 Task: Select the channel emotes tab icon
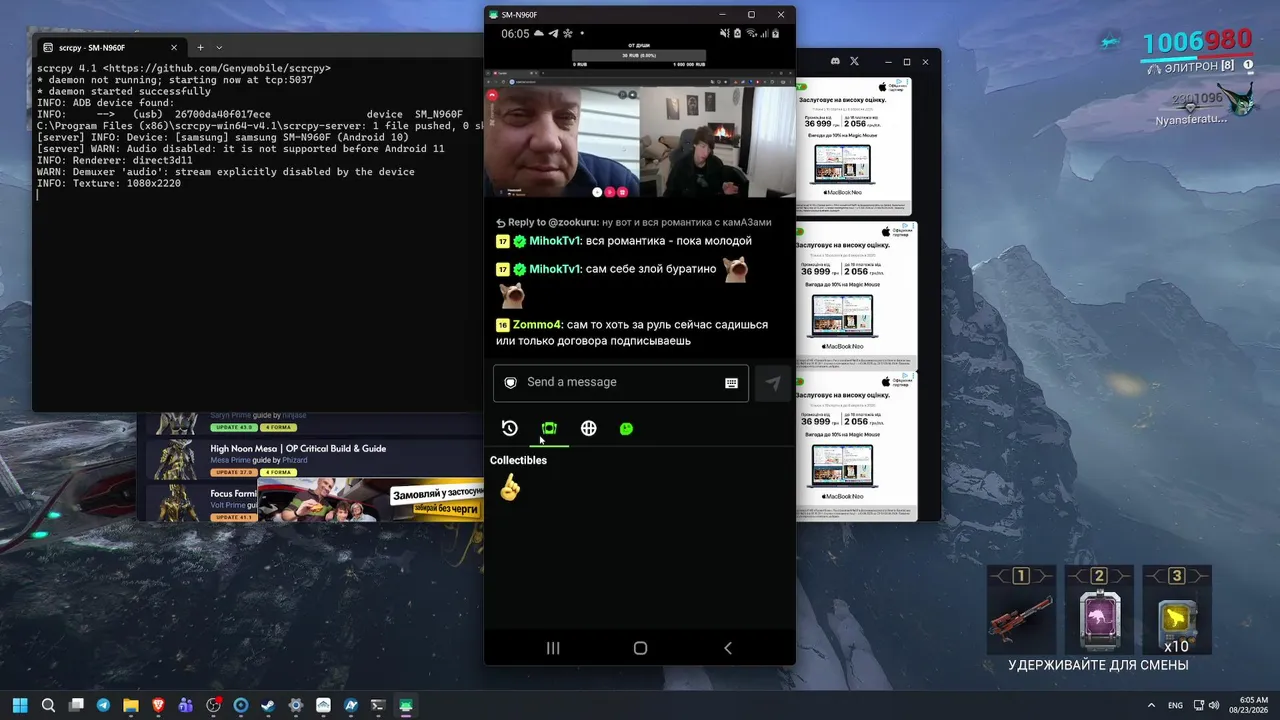point(549,428)
